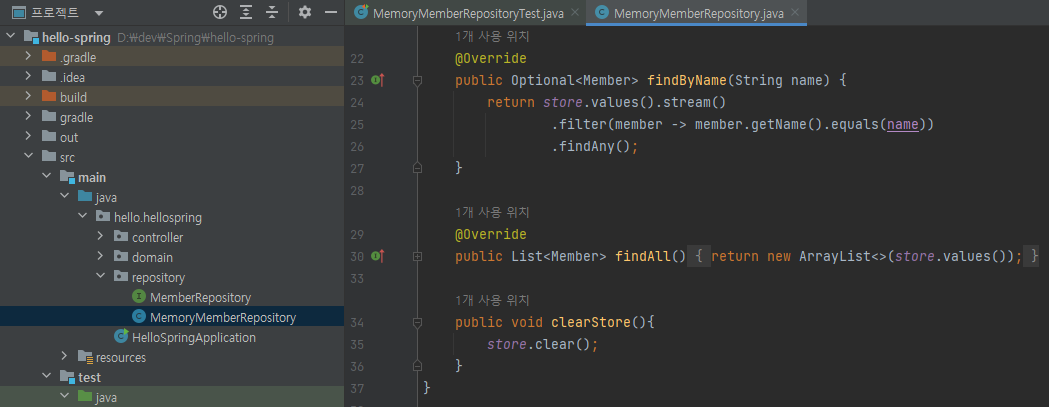Click the findAll method name
Image resolution: width=1049 pixels, height=407 pixels.
[643, 256]
